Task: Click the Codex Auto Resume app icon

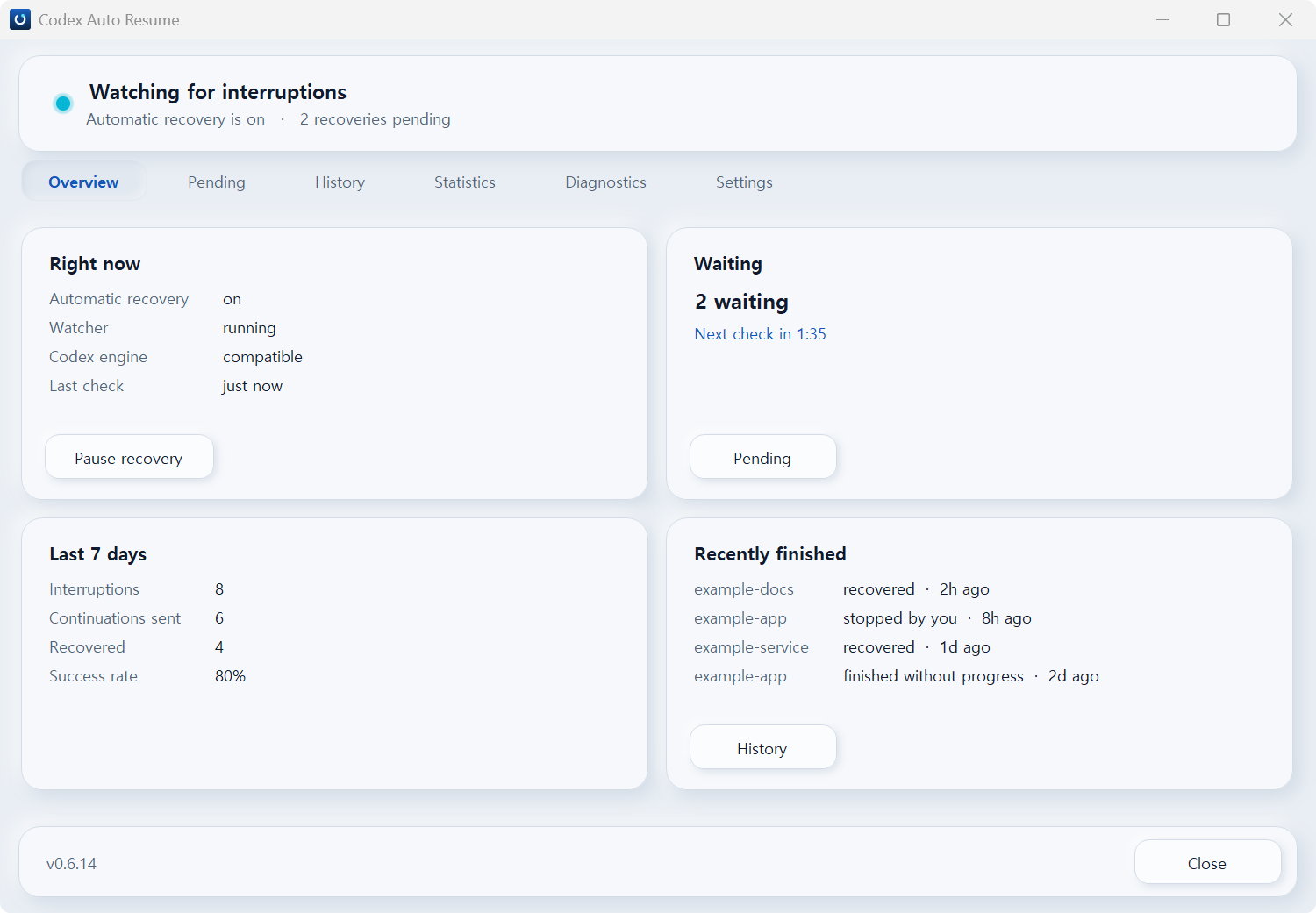Action: 19,19
